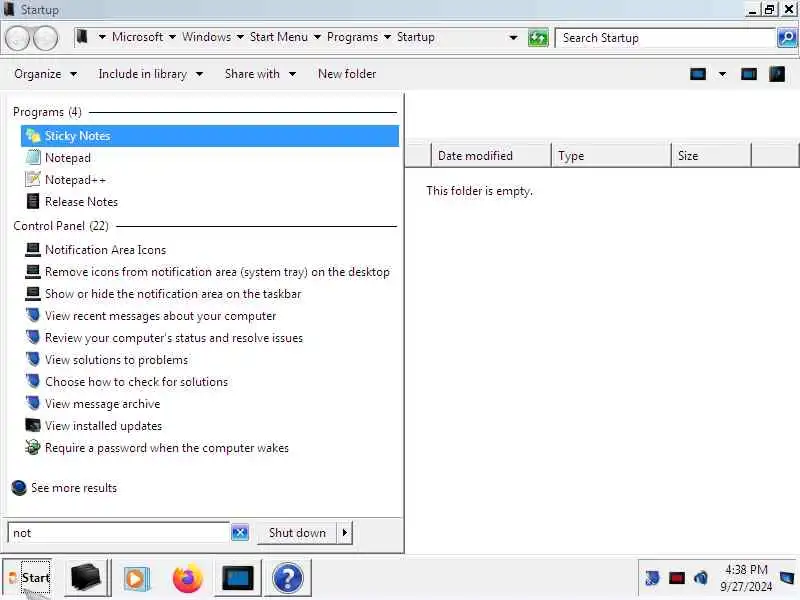Click the Back navigation button
Screen dimensions: 800x600
18,38
